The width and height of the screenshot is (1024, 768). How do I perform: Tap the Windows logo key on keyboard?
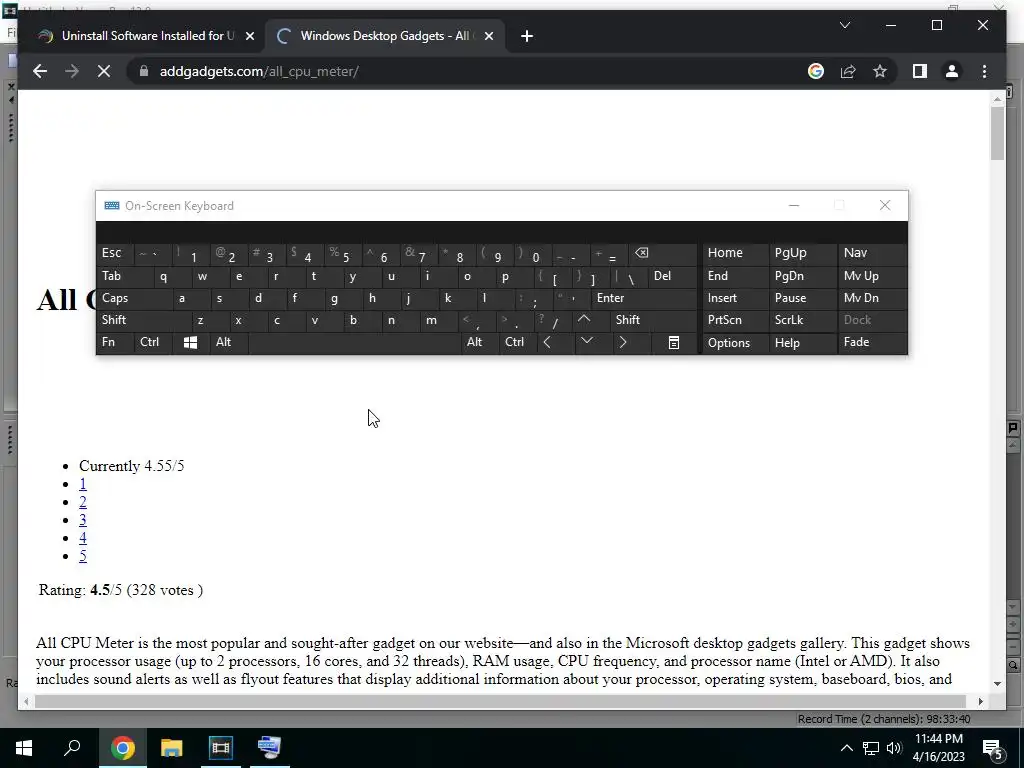(190, 343)
